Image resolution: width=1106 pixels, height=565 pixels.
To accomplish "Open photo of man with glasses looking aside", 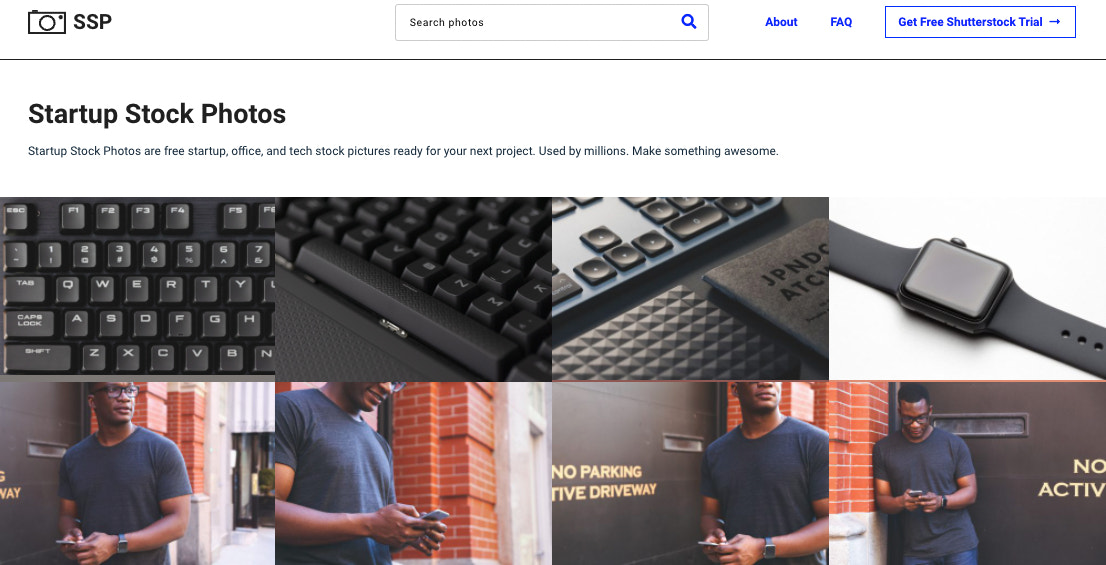I will pyautogui.click(x=138, y=473).
